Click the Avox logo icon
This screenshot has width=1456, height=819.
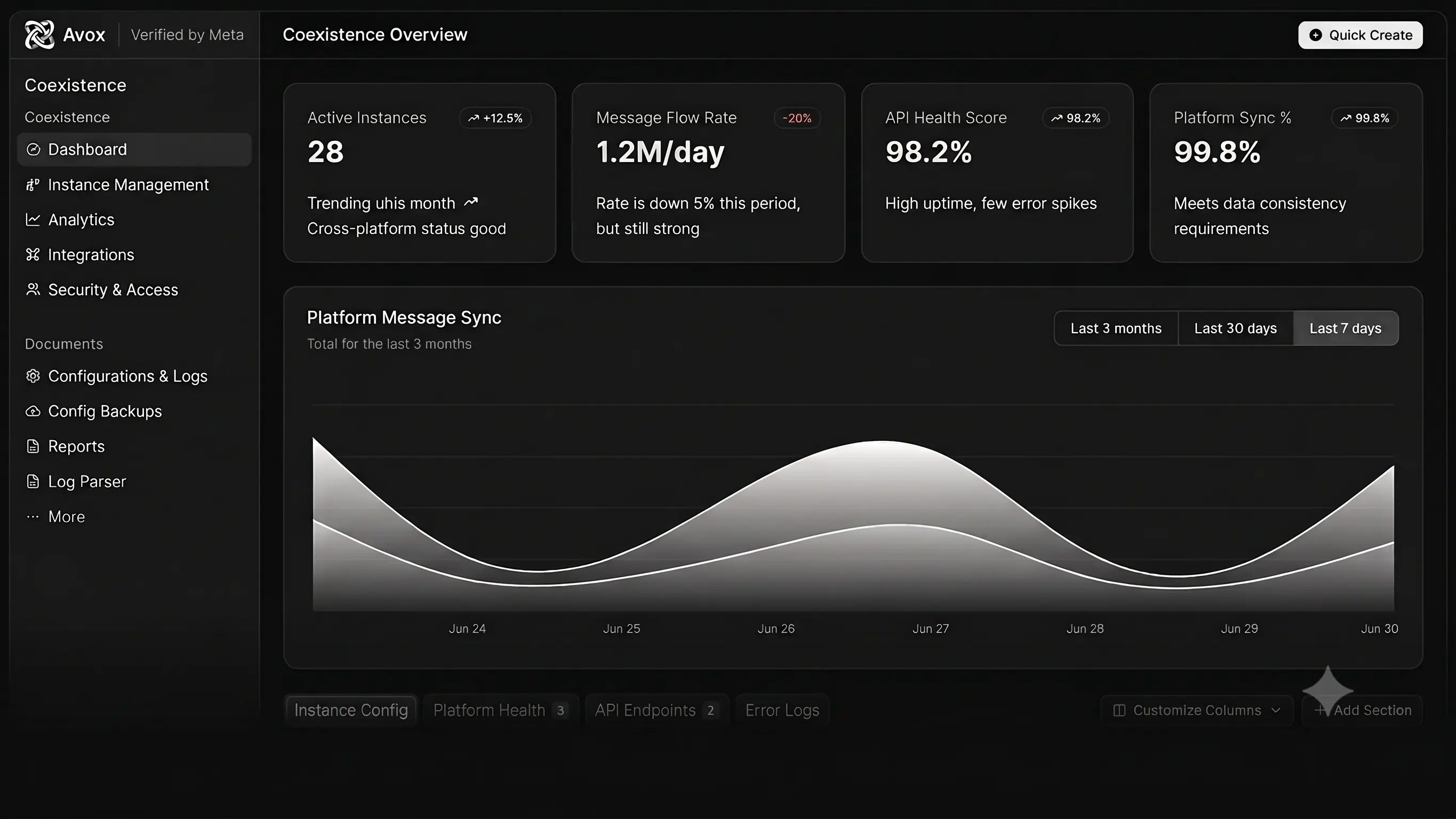[39, 35]
